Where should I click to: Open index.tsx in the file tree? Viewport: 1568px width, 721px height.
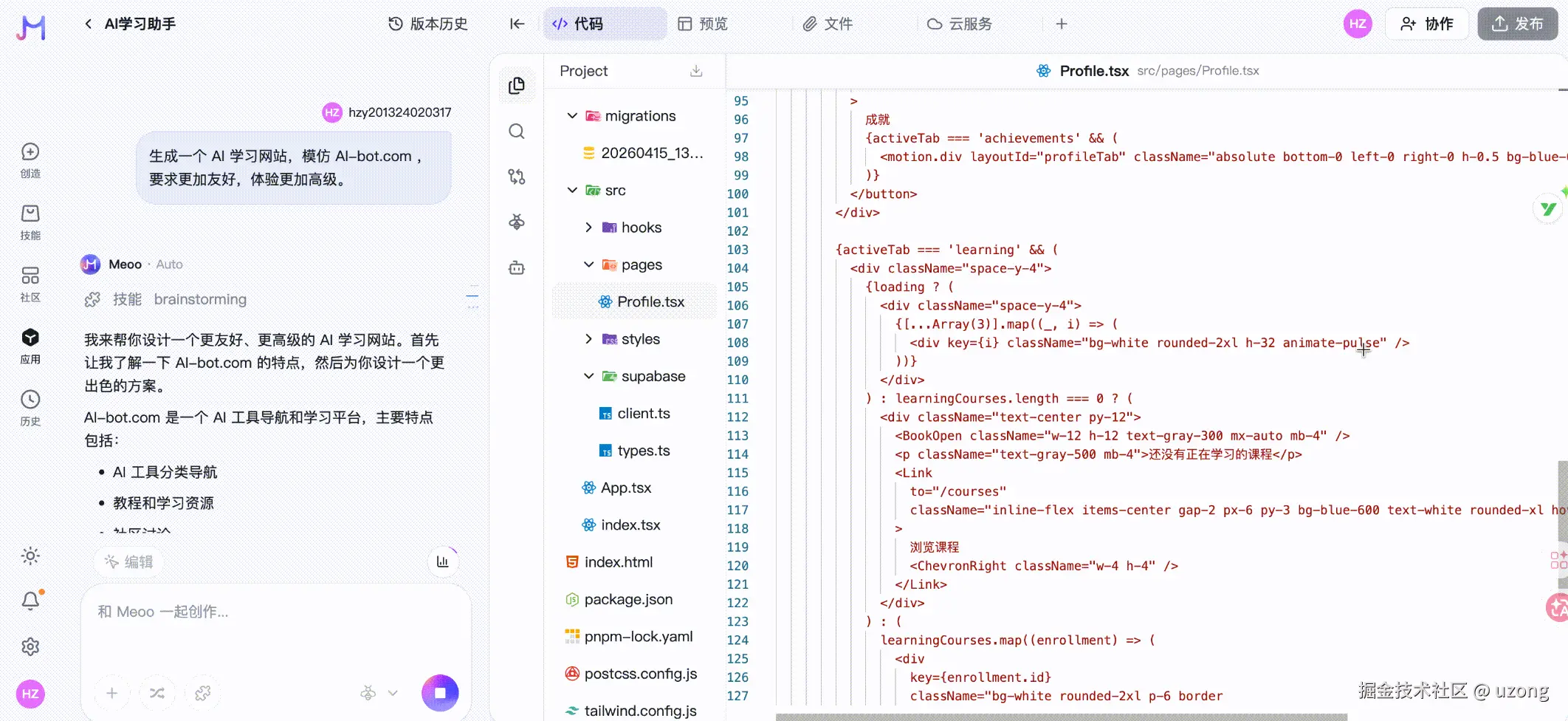(622, 525)
